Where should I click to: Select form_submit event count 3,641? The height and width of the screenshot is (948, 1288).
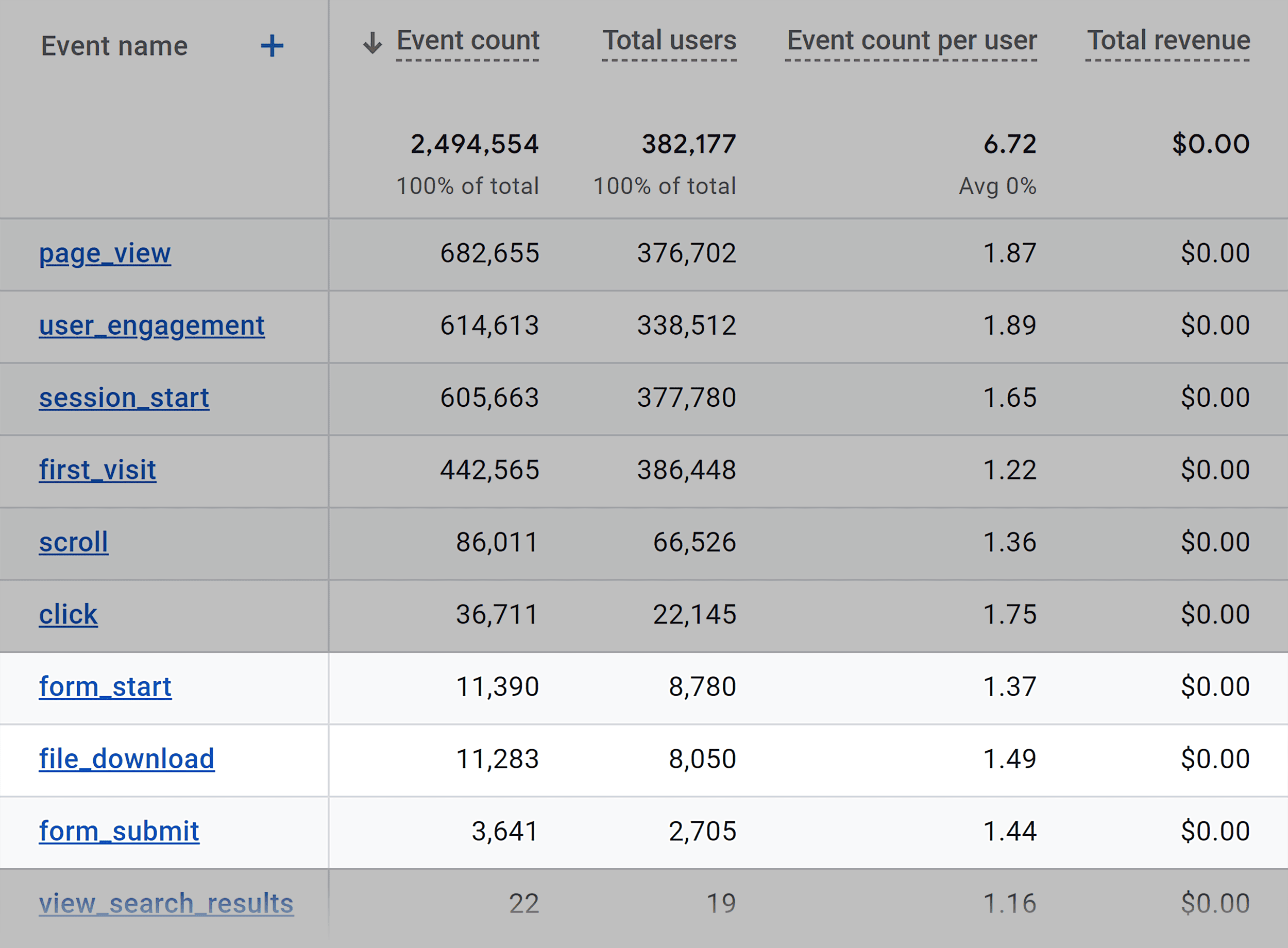coord(505,832)
